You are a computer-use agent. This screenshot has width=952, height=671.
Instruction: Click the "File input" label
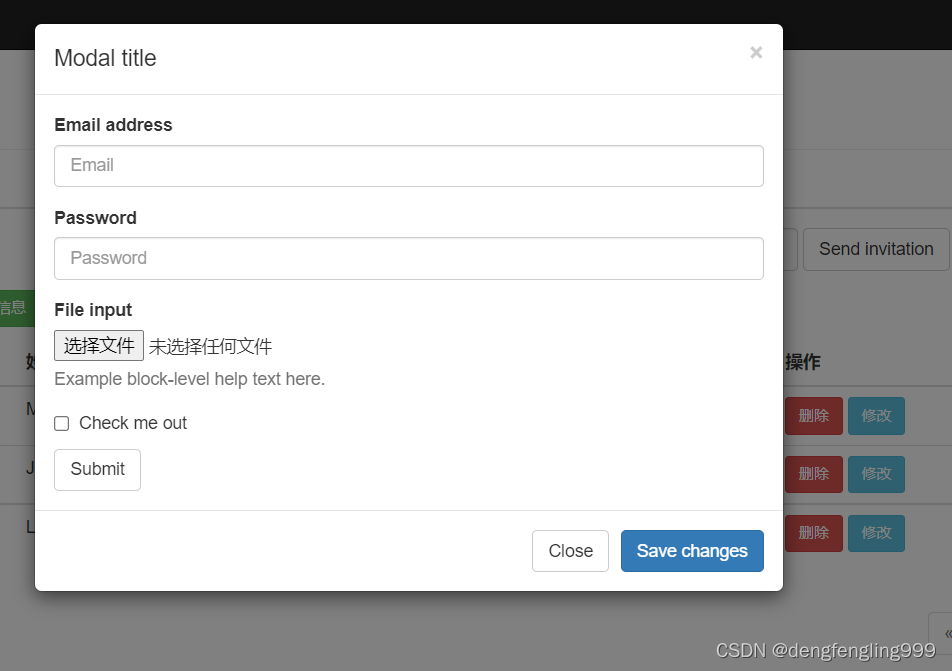(93, 310)
